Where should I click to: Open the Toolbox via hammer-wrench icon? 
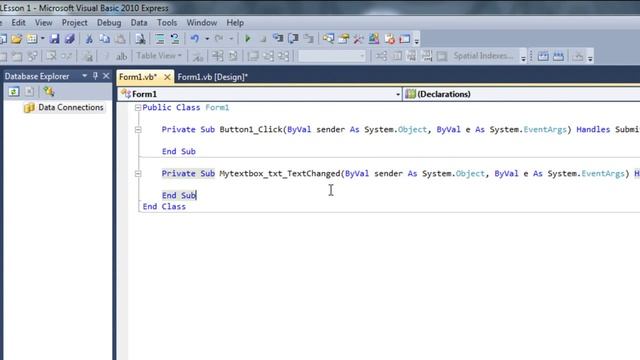click(x=358, y=39)
